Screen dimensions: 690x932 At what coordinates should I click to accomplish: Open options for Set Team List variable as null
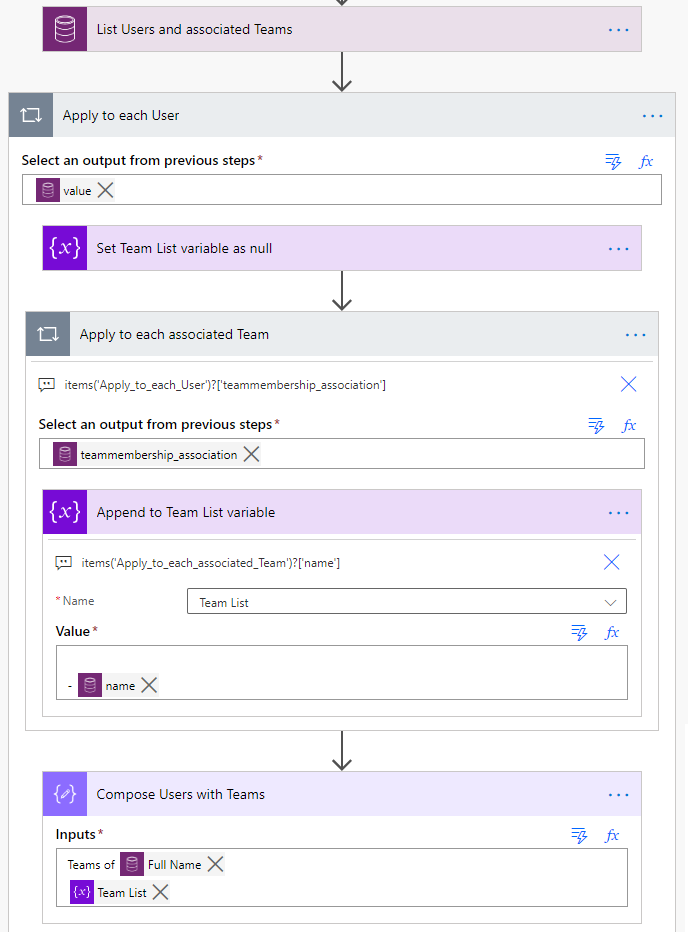(618, 249)
